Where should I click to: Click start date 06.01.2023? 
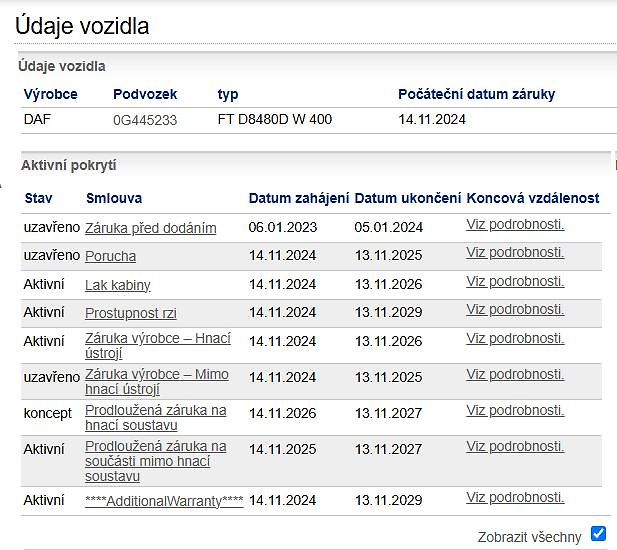tap(283, 227)
